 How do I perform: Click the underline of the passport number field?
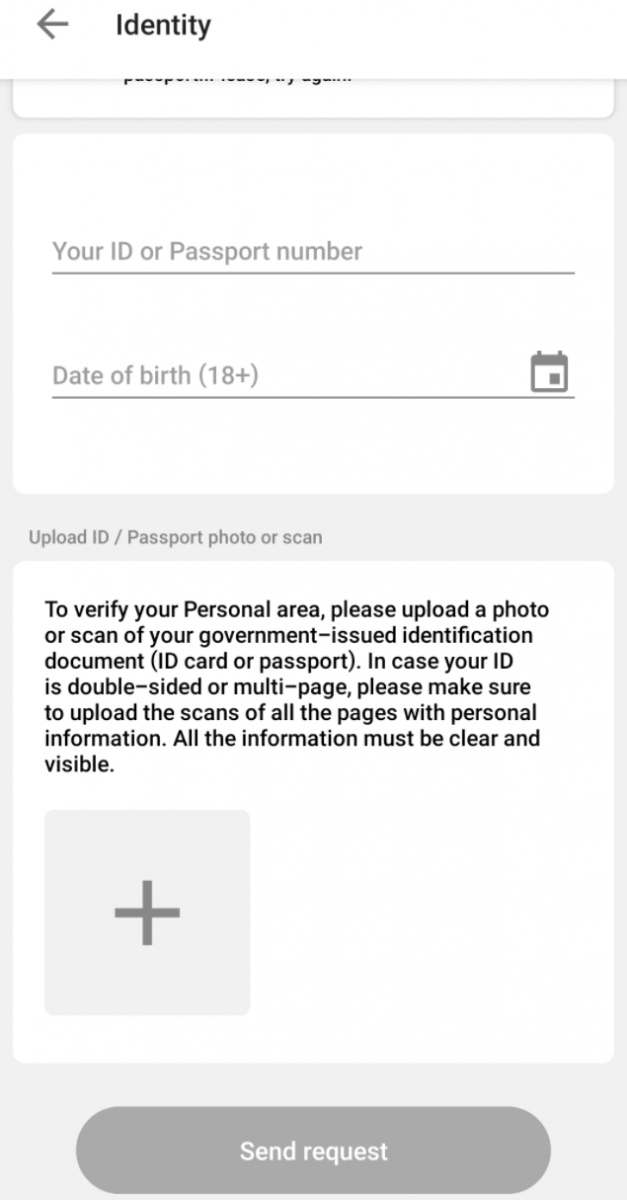click(x=313, y=272)
